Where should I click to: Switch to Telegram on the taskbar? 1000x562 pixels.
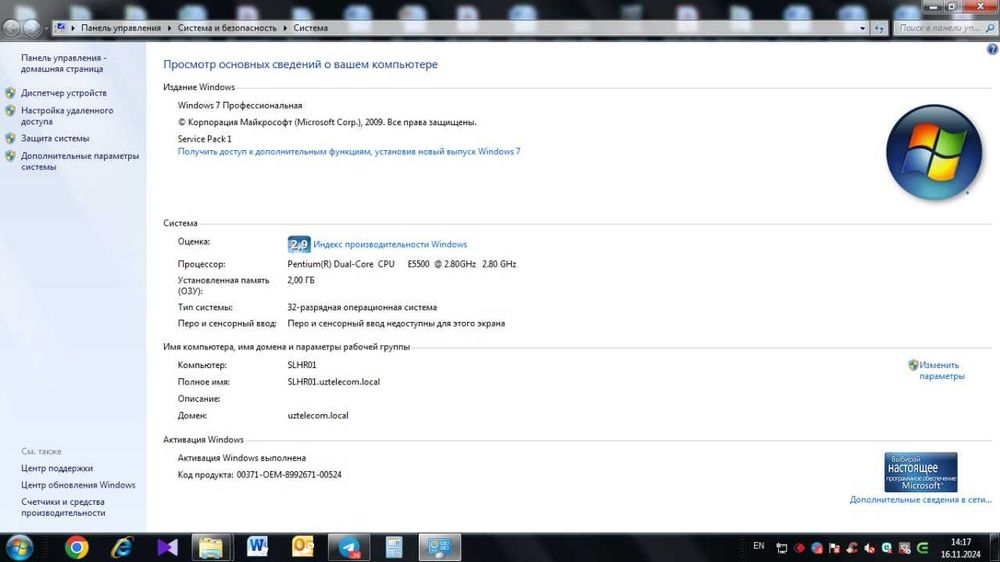click(x=349, y=547)
